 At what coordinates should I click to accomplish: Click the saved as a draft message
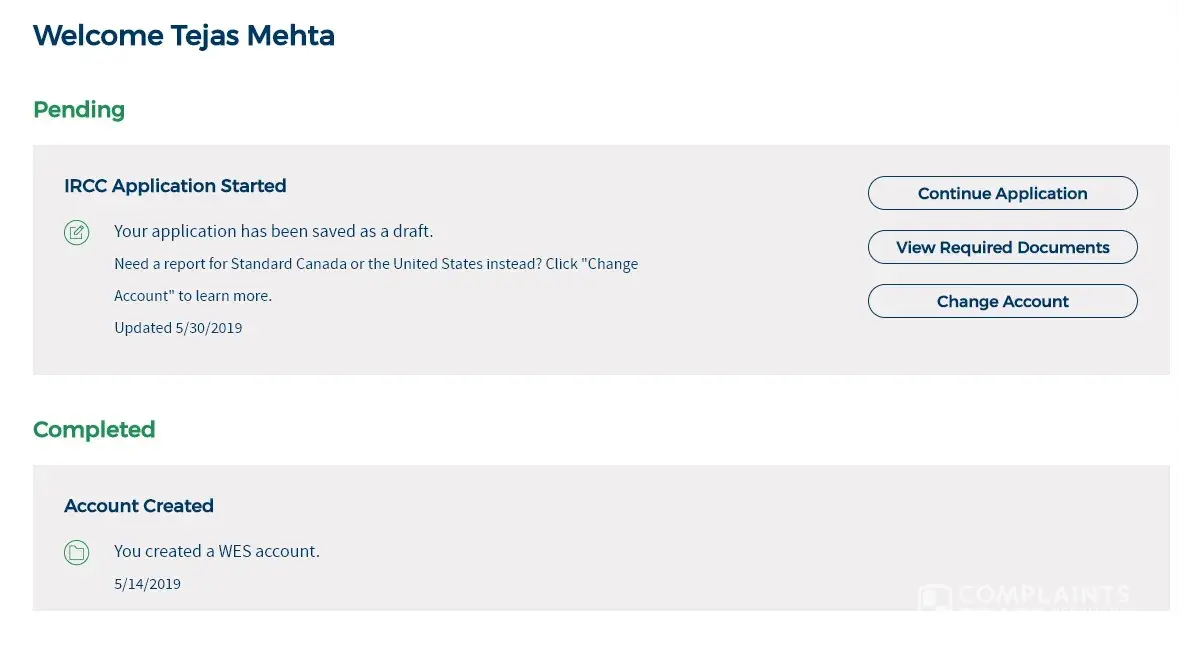273,231
